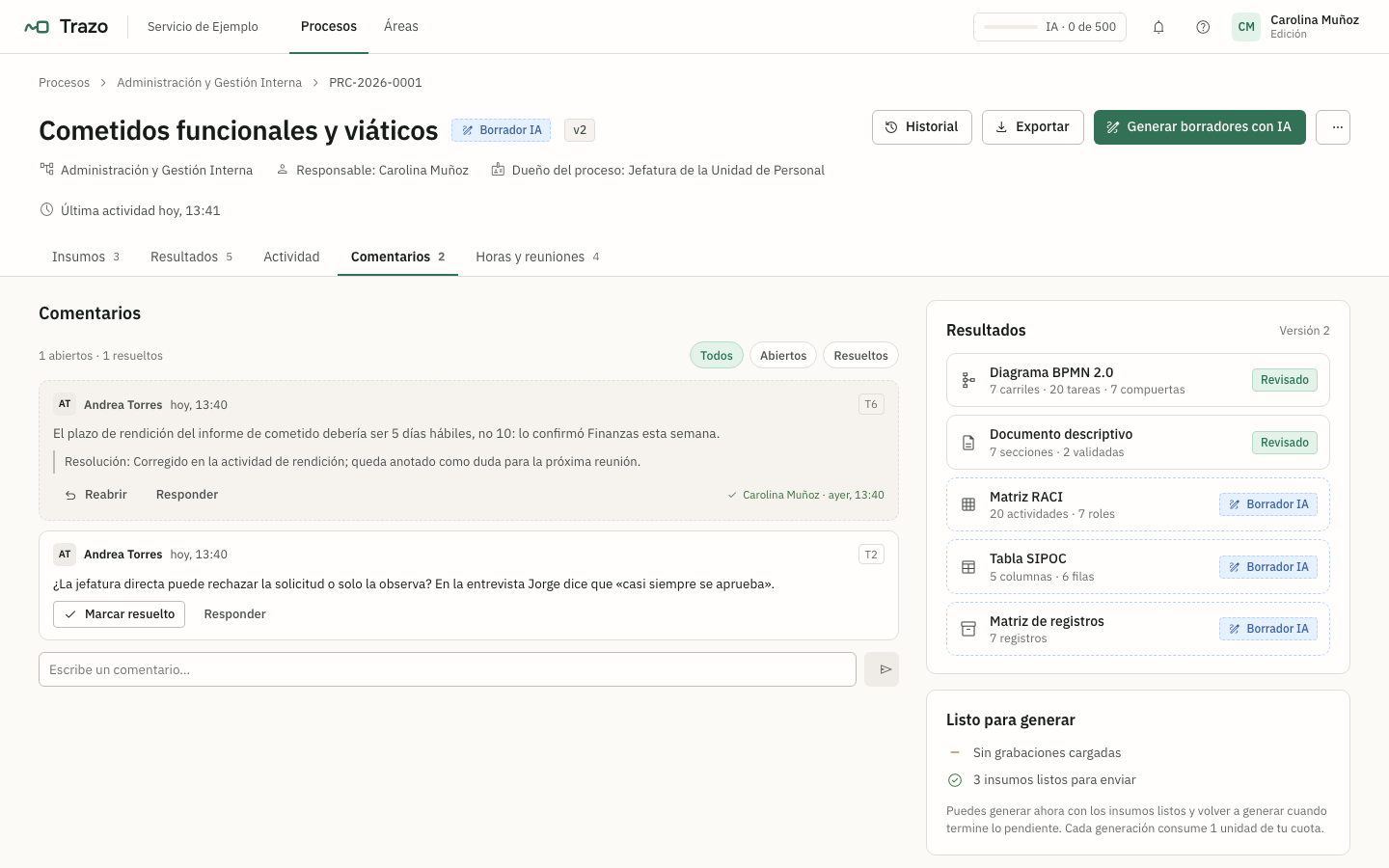Click the IA 0 de 500 quota bar
Image resolution: width=1389 pixels, height=868 pixels.
point(1049,27)
